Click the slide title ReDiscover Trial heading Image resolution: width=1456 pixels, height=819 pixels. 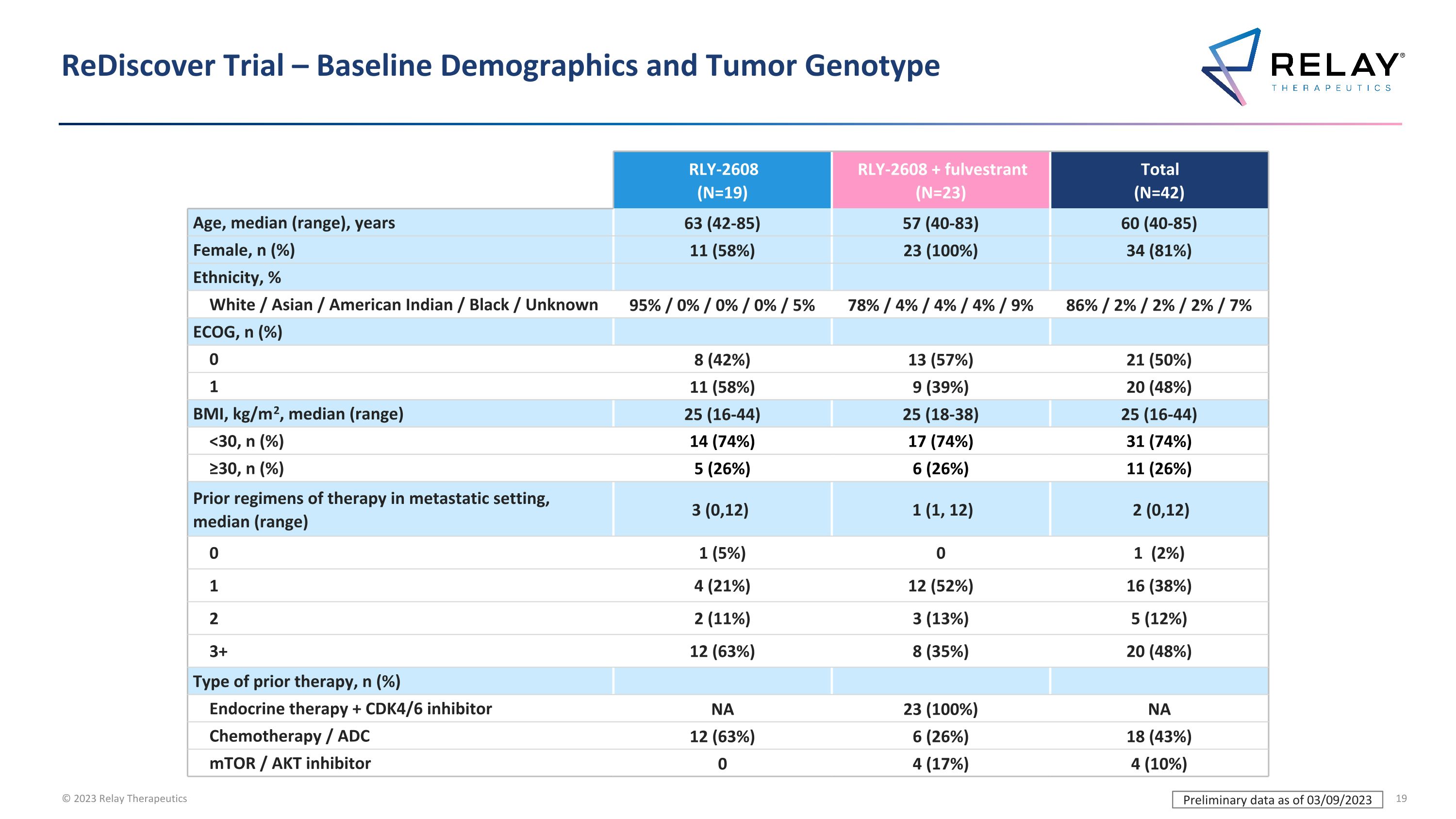(500, 66)
